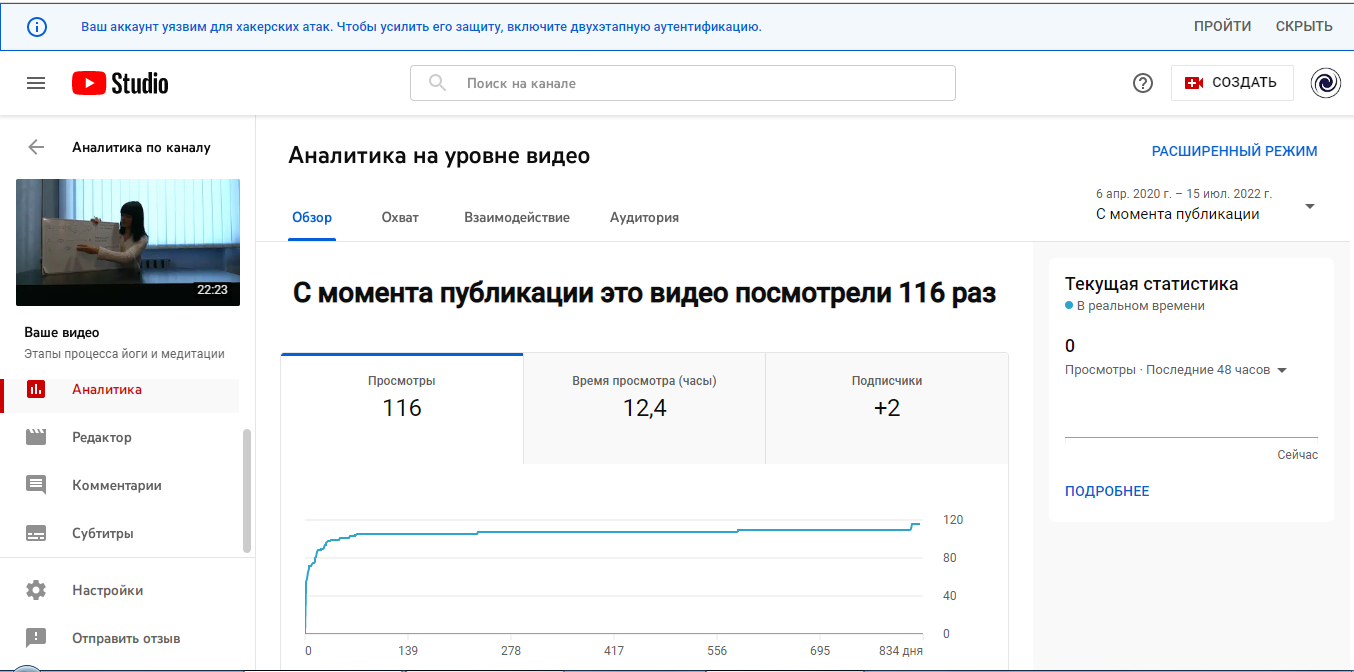The height and width of the screenshot is (672, 1354).
Task: Open the help question mark icon
Action: coord(1143,83)
